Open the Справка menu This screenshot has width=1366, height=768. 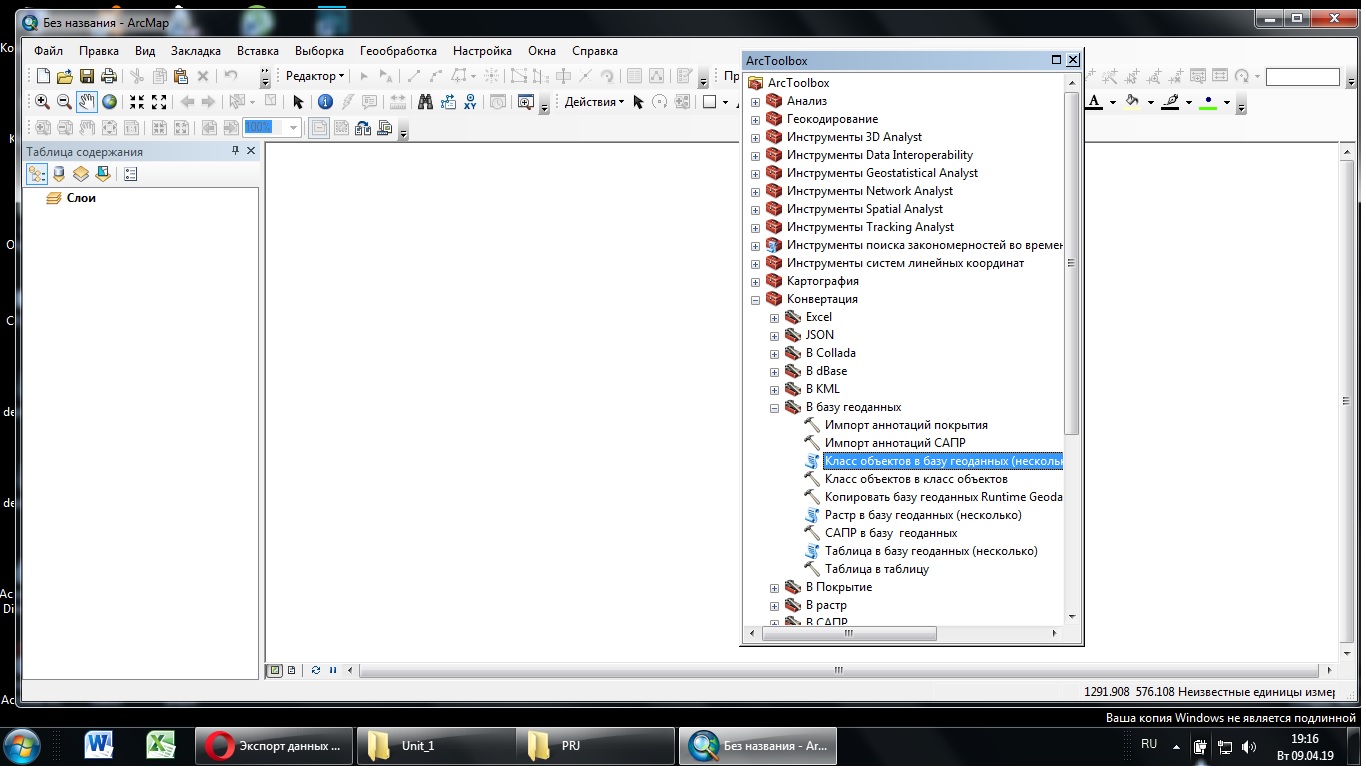(x=595, y=51)
